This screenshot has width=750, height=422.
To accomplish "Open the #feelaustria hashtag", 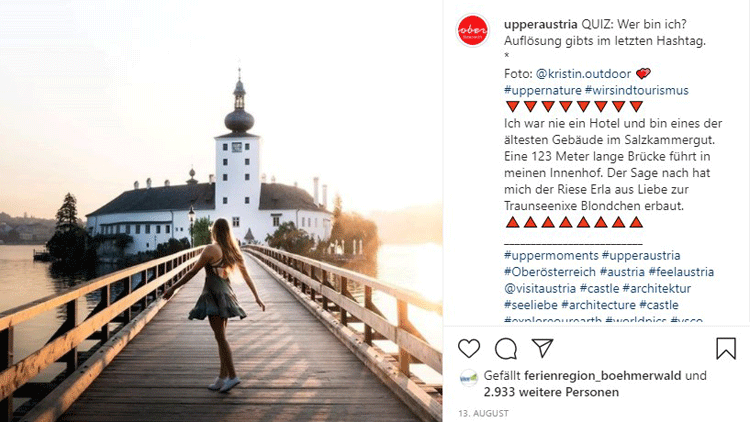I will pyautogui.click(x=681, y=272).
